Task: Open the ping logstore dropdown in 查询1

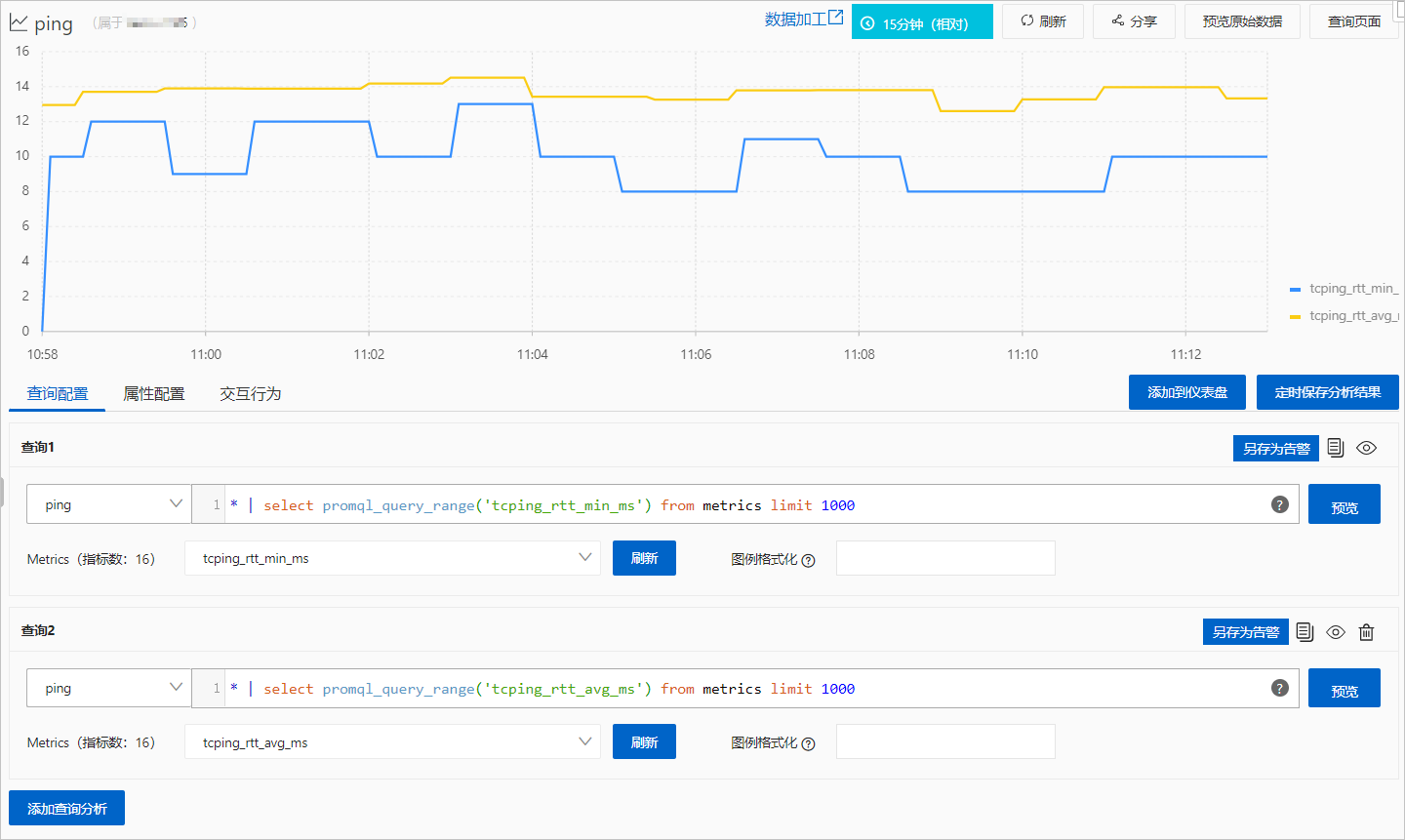Action: point(108,504)
